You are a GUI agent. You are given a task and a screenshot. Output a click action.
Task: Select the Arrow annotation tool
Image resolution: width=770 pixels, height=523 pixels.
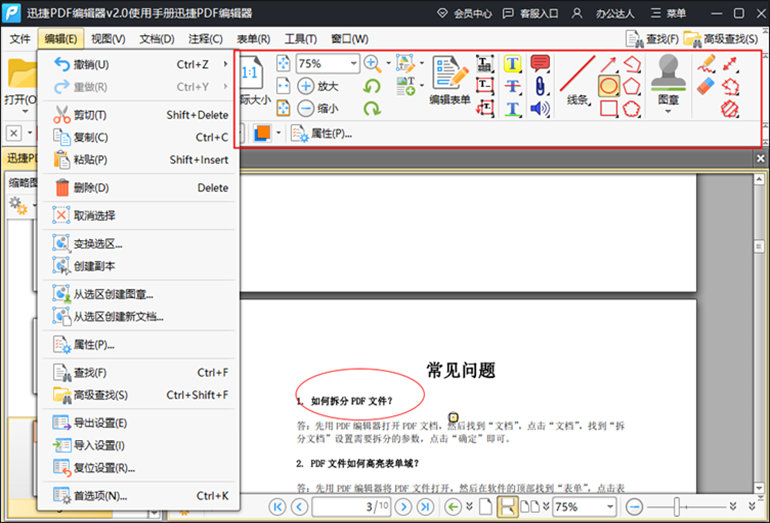click(608, 64)
